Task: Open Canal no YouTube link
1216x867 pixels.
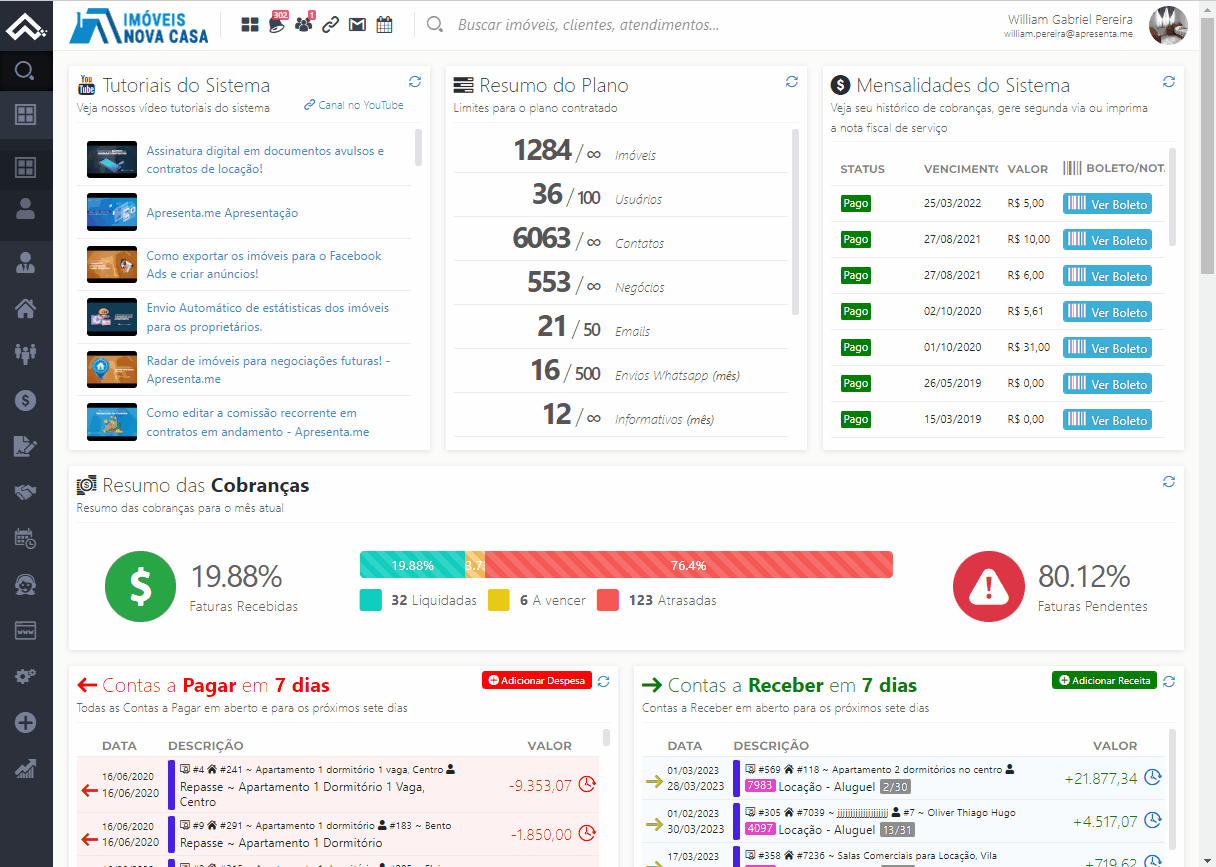Action: [354, 105]
